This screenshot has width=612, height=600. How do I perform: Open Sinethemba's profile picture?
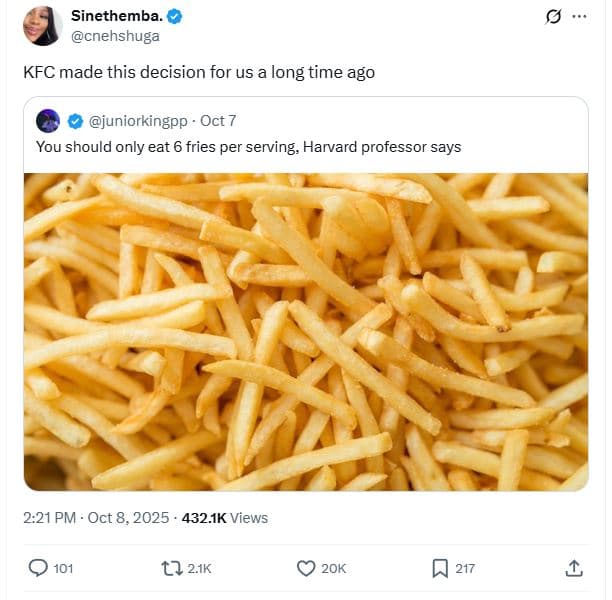click(x=43, y=26)
